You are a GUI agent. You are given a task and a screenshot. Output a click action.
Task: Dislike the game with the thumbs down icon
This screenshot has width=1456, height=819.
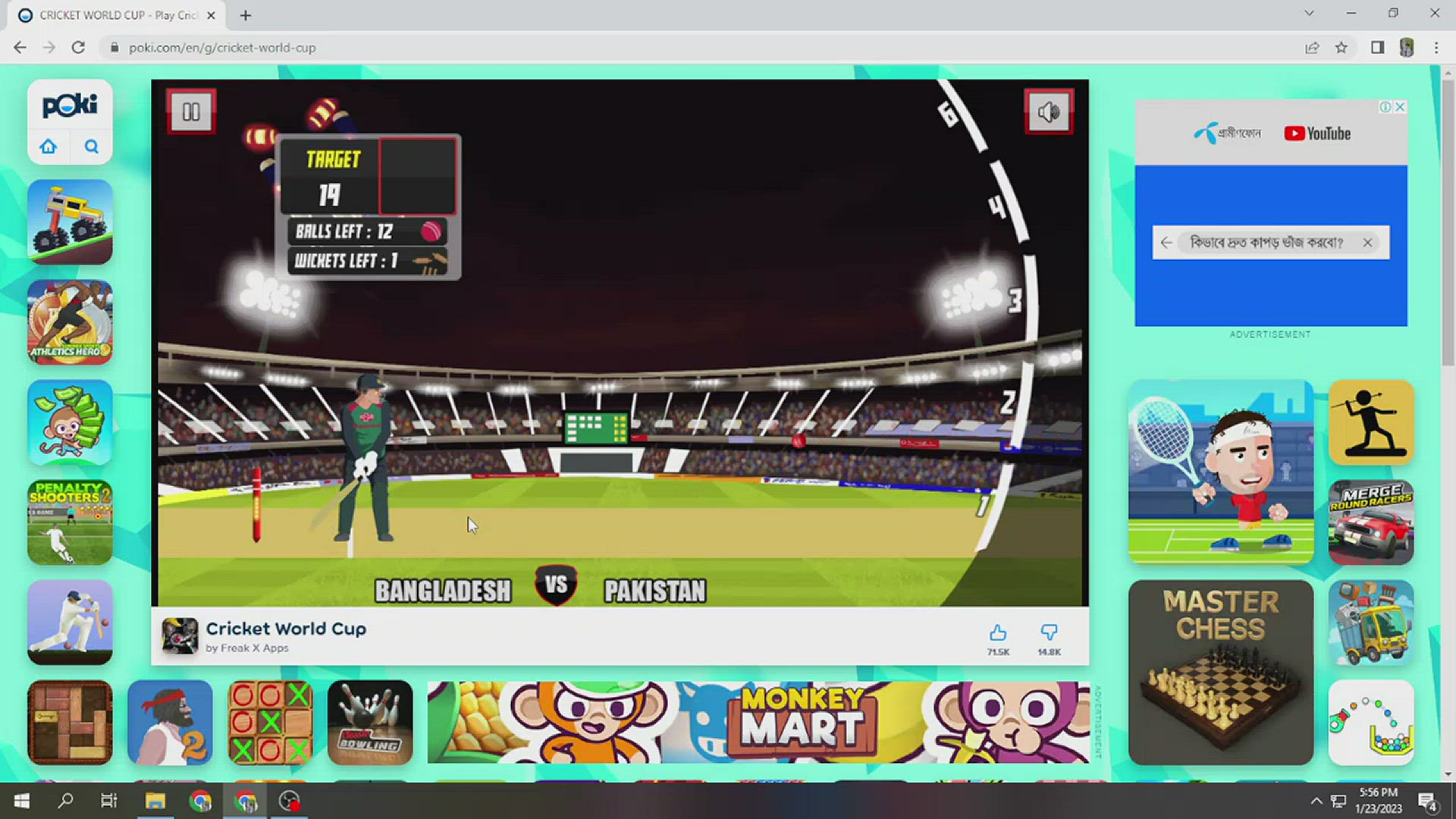[1049, 632]
